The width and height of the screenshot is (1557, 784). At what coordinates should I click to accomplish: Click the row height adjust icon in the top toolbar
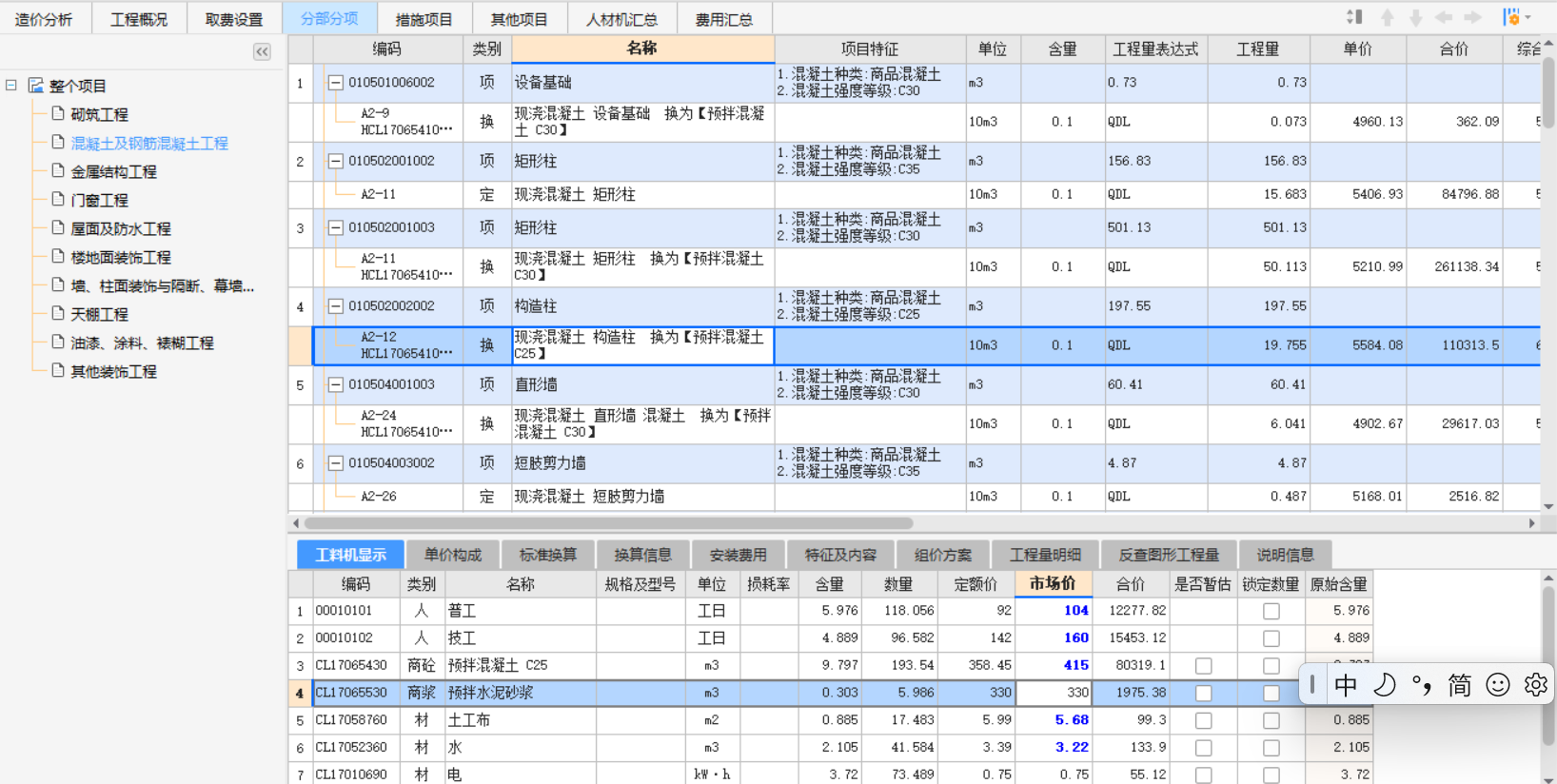(x=1355, y=17)
